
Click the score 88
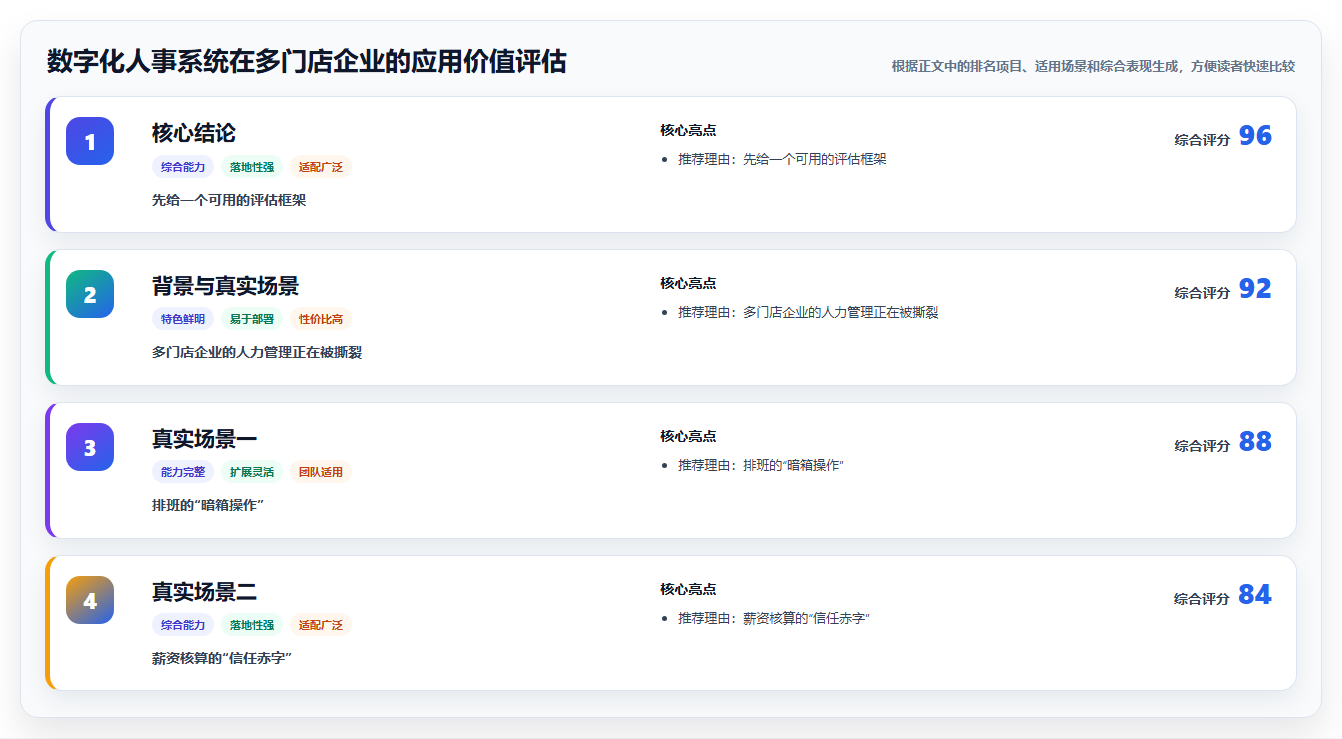pyautogui.click(x=1255, y=442)
